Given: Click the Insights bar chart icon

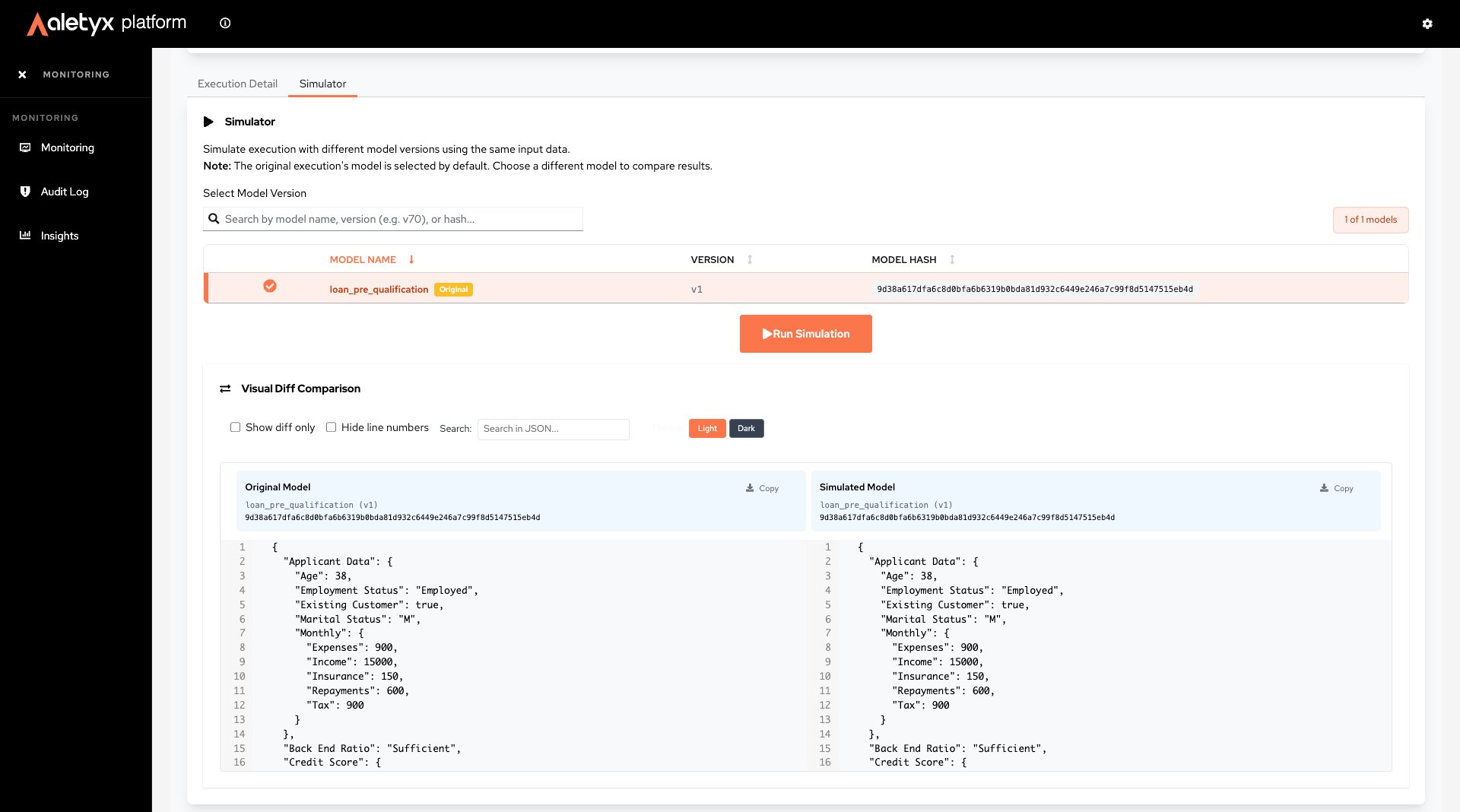Looking at the screenshot, I should tap(25, 236).
